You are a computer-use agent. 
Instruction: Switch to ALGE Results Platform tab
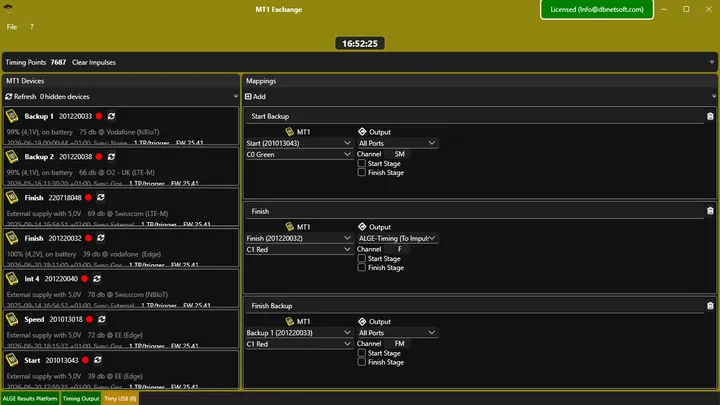click(30, 398)
